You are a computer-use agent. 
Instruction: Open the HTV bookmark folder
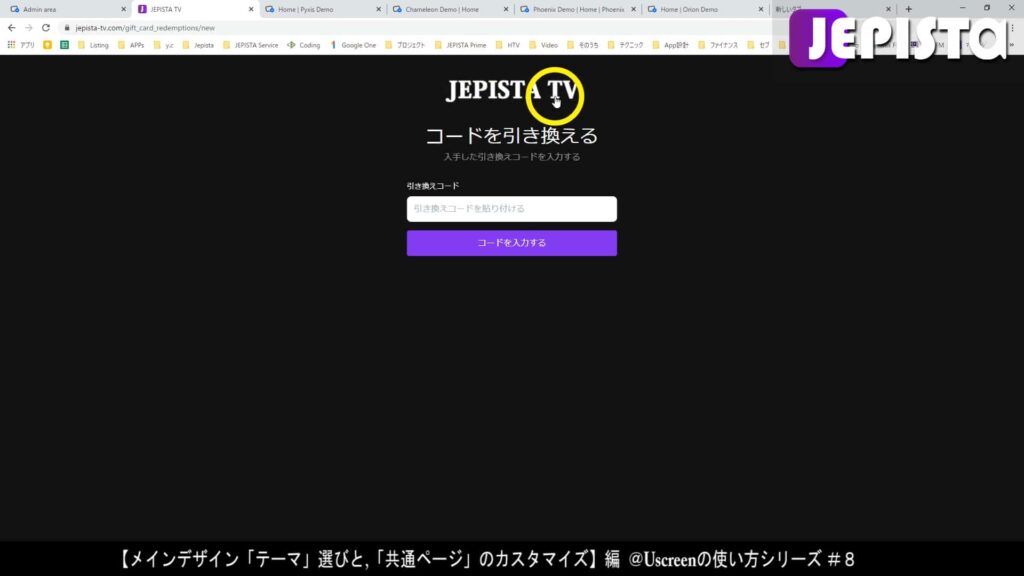pyautogui.click(x=507, y=45)
